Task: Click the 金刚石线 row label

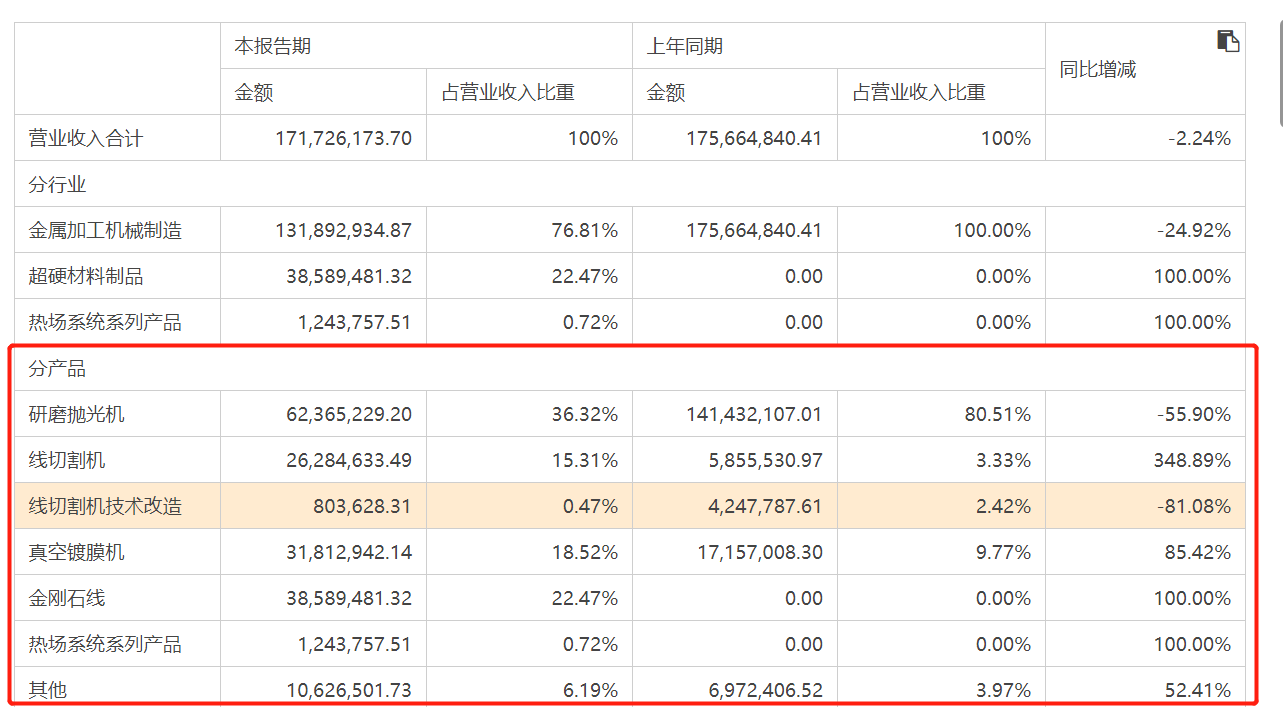Action: click(x=67, y=598)
